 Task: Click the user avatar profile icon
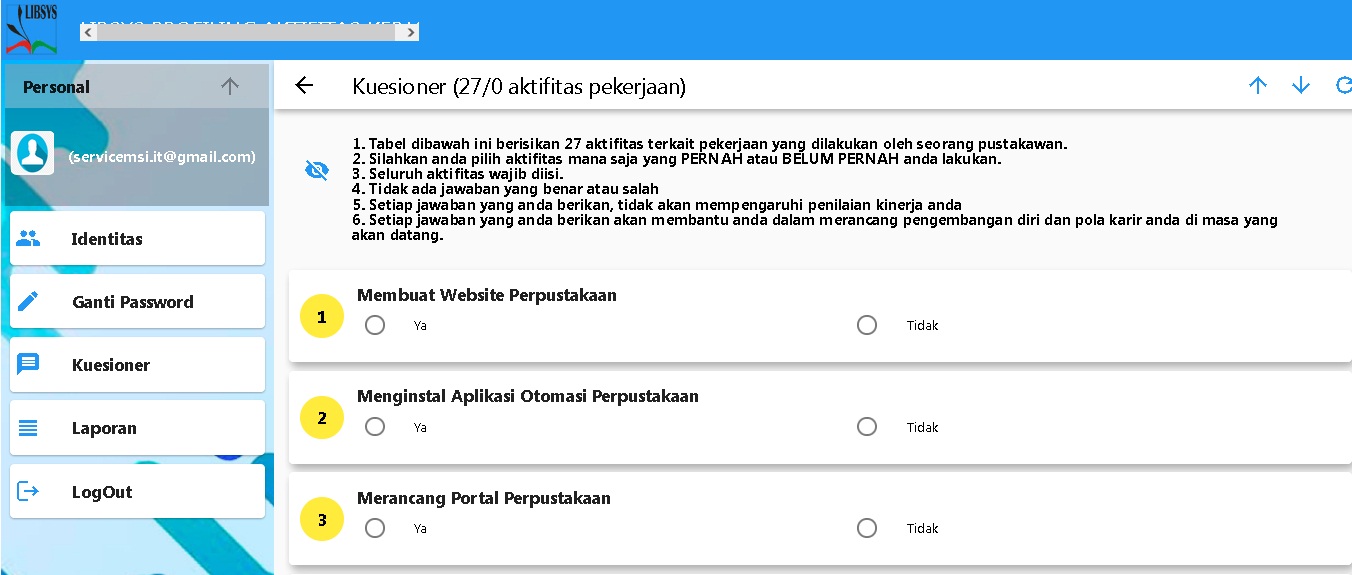(32, 153)
